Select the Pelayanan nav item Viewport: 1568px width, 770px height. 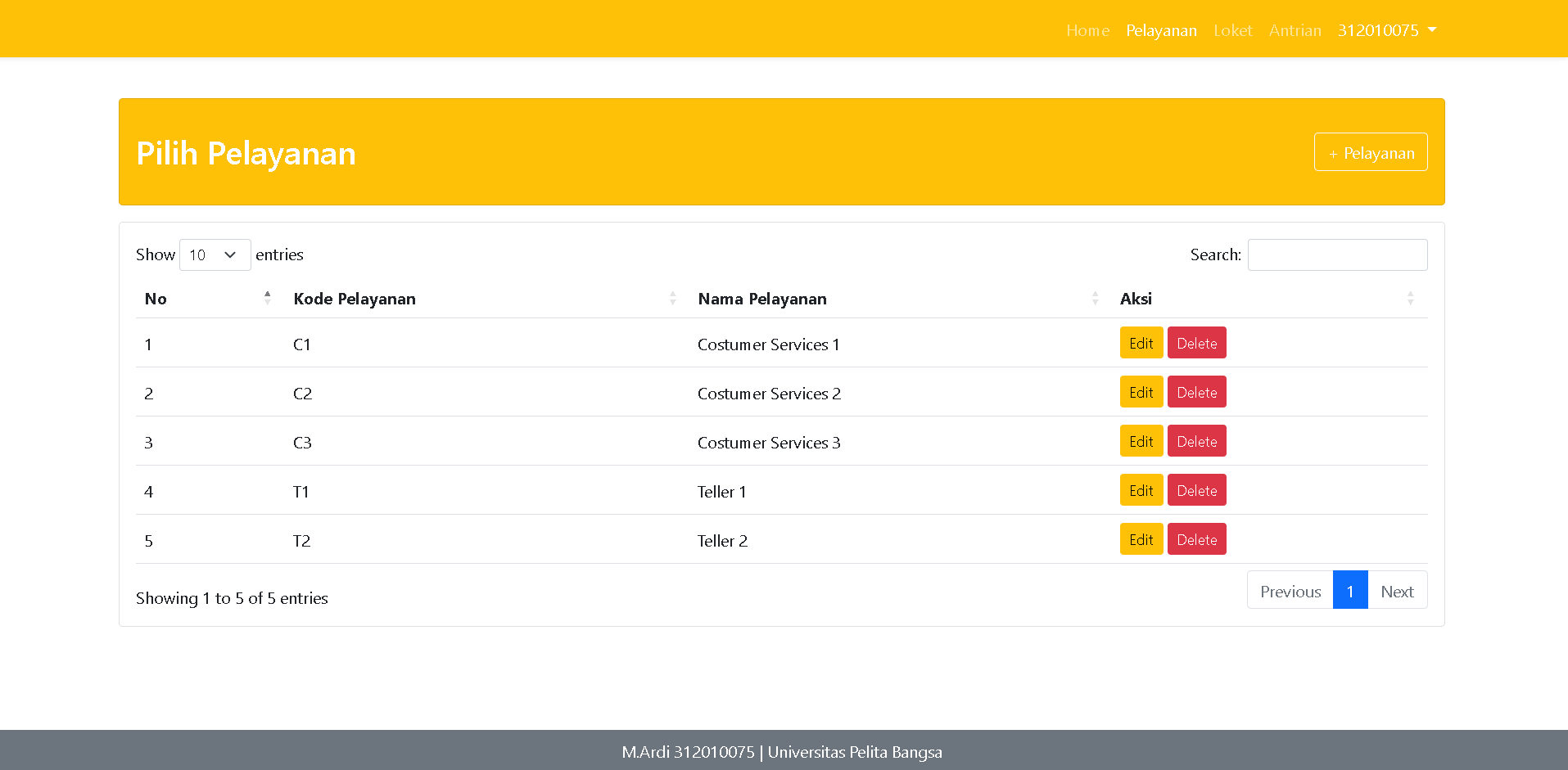click(x=1161, y=30)
